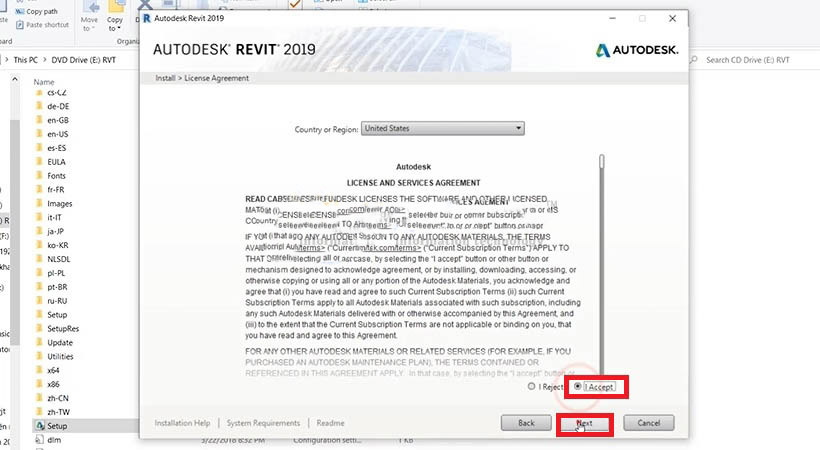This screenshot has height=450, width=820.
Task: Click the Name column header in Explorer
Action: tap(44, 82)
